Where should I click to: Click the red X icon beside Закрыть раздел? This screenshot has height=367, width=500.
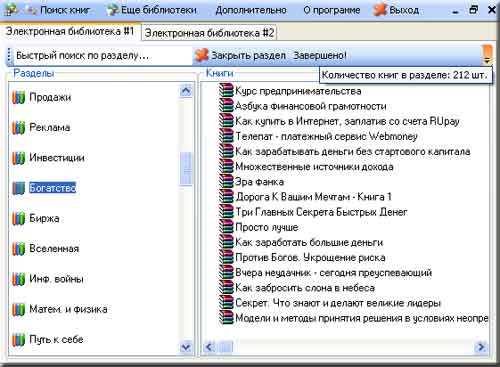(x=202, y=55)
